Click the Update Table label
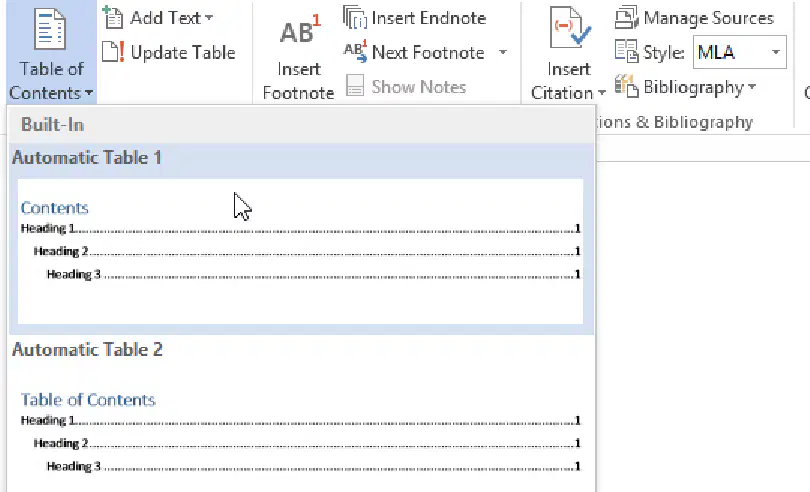This screenshot has width=810, height=492. pos(183,52)
